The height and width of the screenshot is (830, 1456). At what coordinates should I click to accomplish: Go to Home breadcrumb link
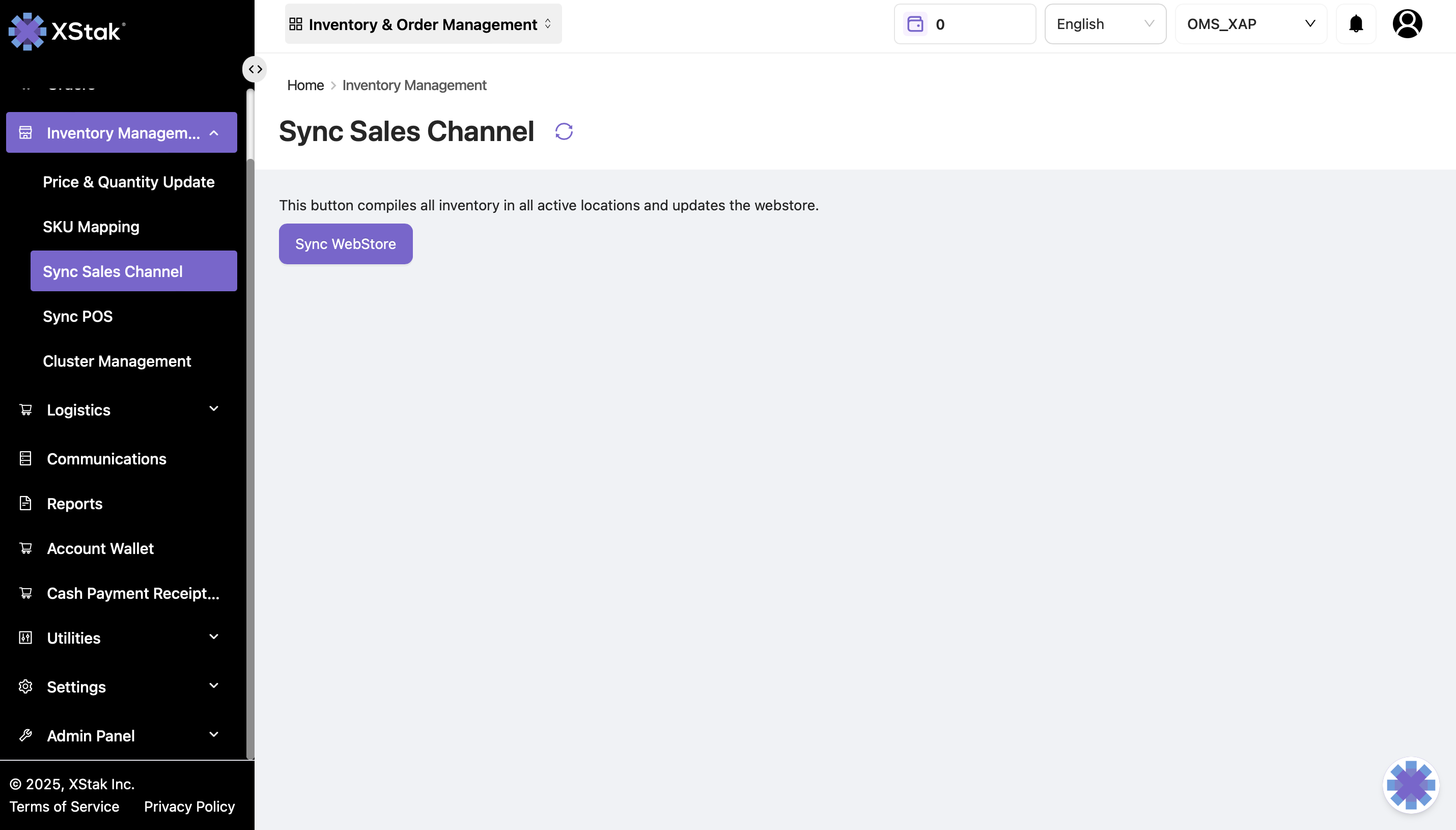pos(305,86)
